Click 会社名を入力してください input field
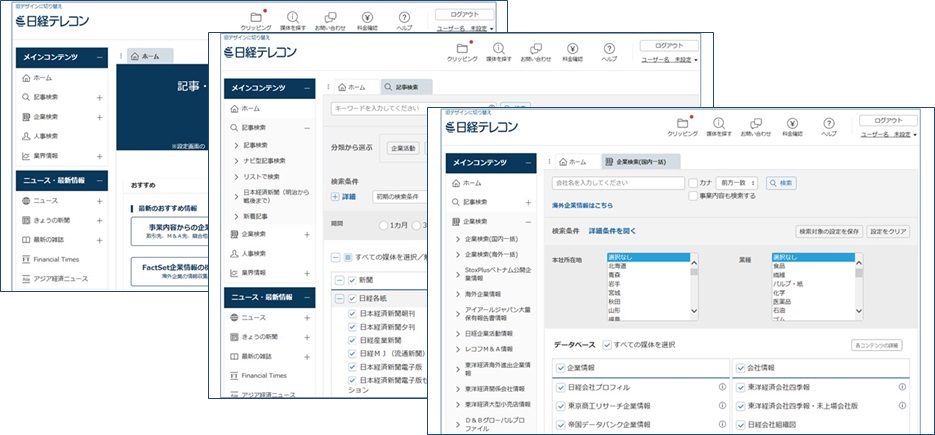The image size is (935, 435). (618, 183)
